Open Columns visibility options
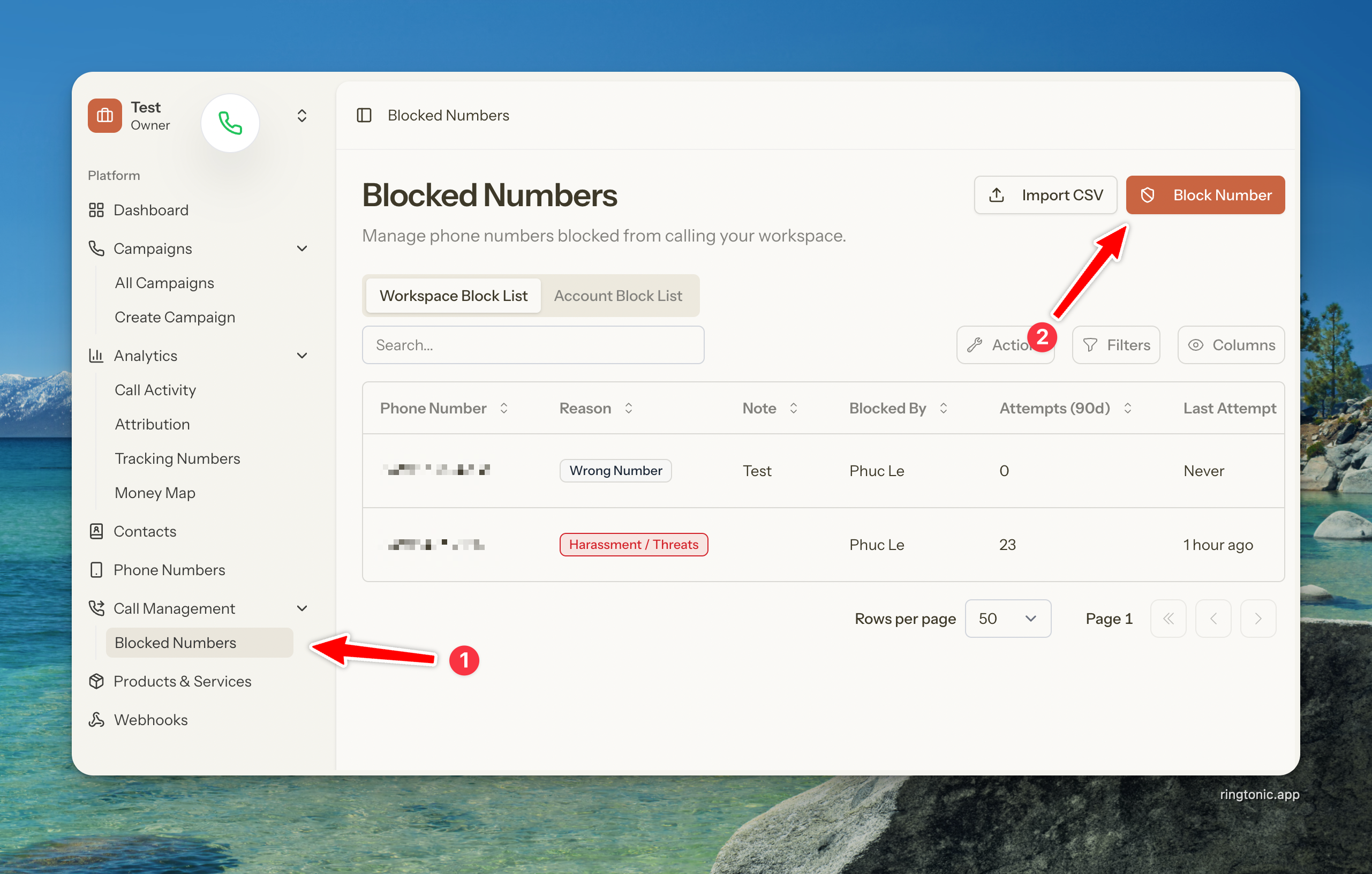The width and height of the screenshot is (1372, 874). point(1231,345)
